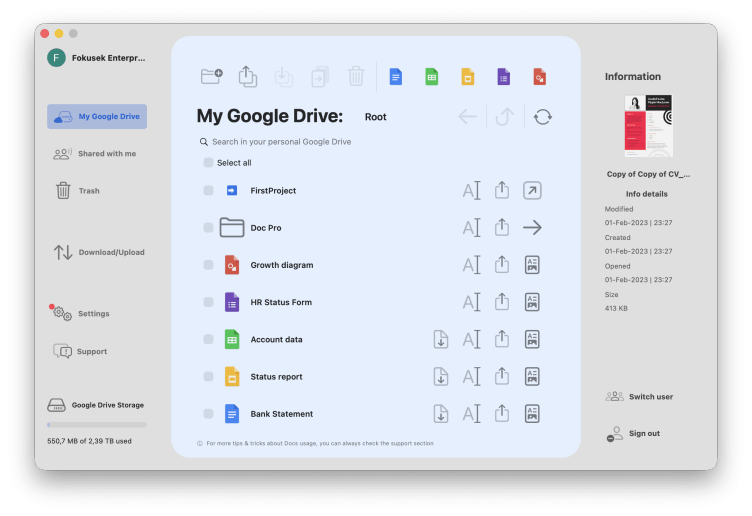752x516 pixels.
Task: Rename the HR Status Form file
Action: click(471, 302)
